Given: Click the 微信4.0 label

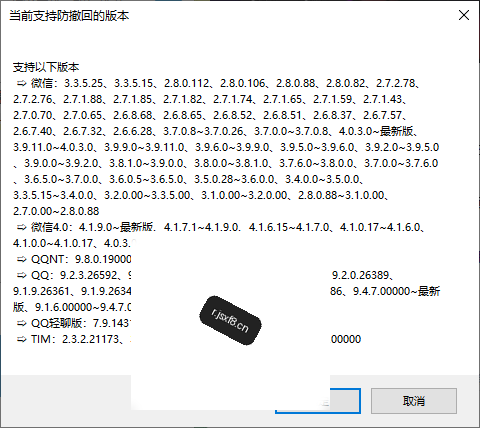Looking at the screenshot, I should tap(50, 227).
